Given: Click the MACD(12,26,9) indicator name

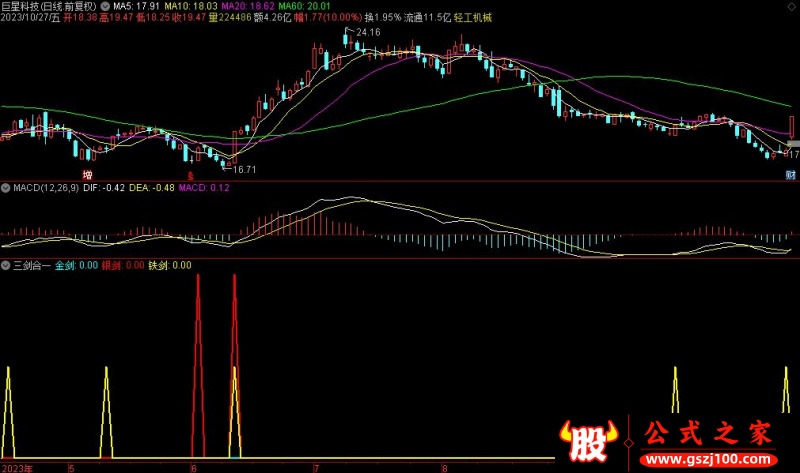Looking at the screenshot, I should [46, 188].
